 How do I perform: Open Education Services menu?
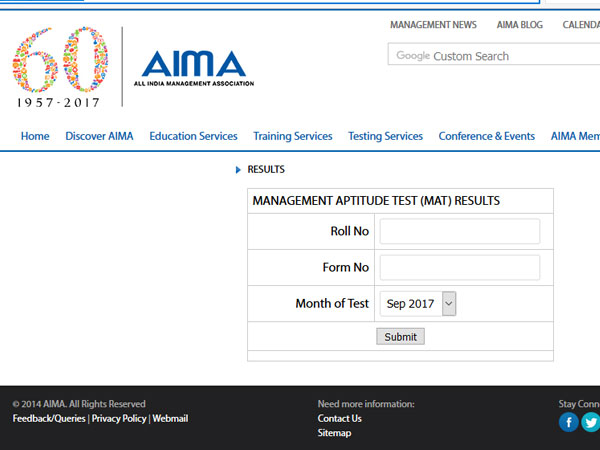pos(193,136)
